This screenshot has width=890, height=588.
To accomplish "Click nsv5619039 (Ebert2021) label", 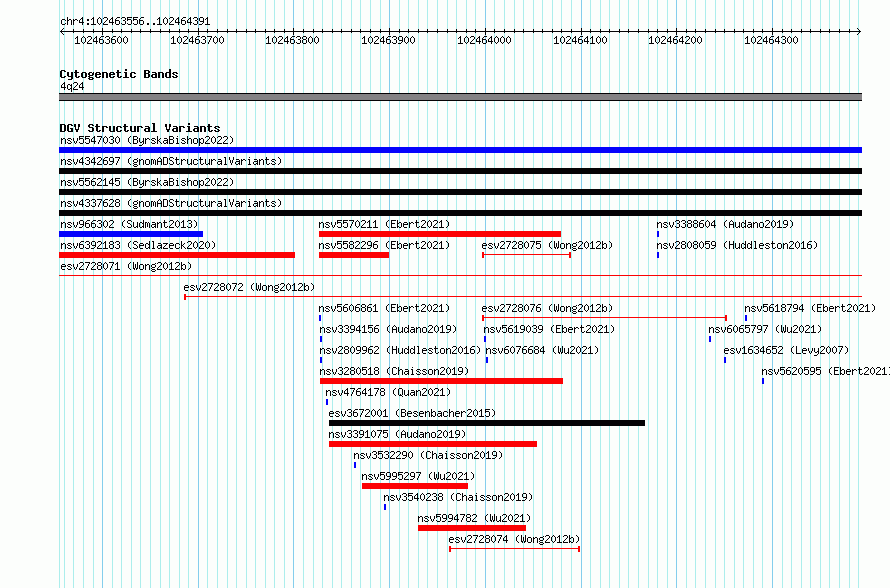I will 549,329.
